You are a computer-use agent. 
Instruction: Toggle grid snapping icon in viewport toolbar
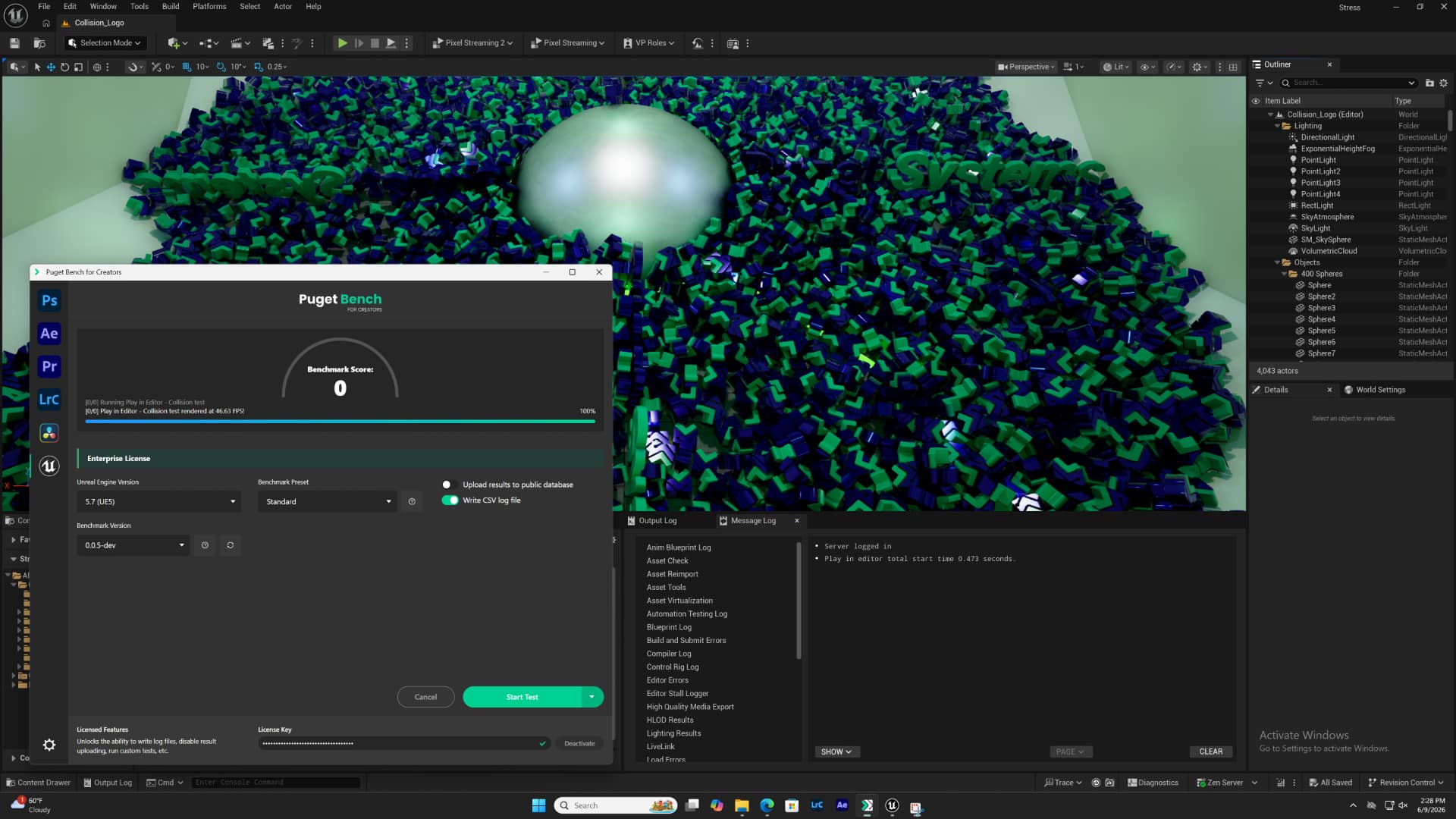187,67
